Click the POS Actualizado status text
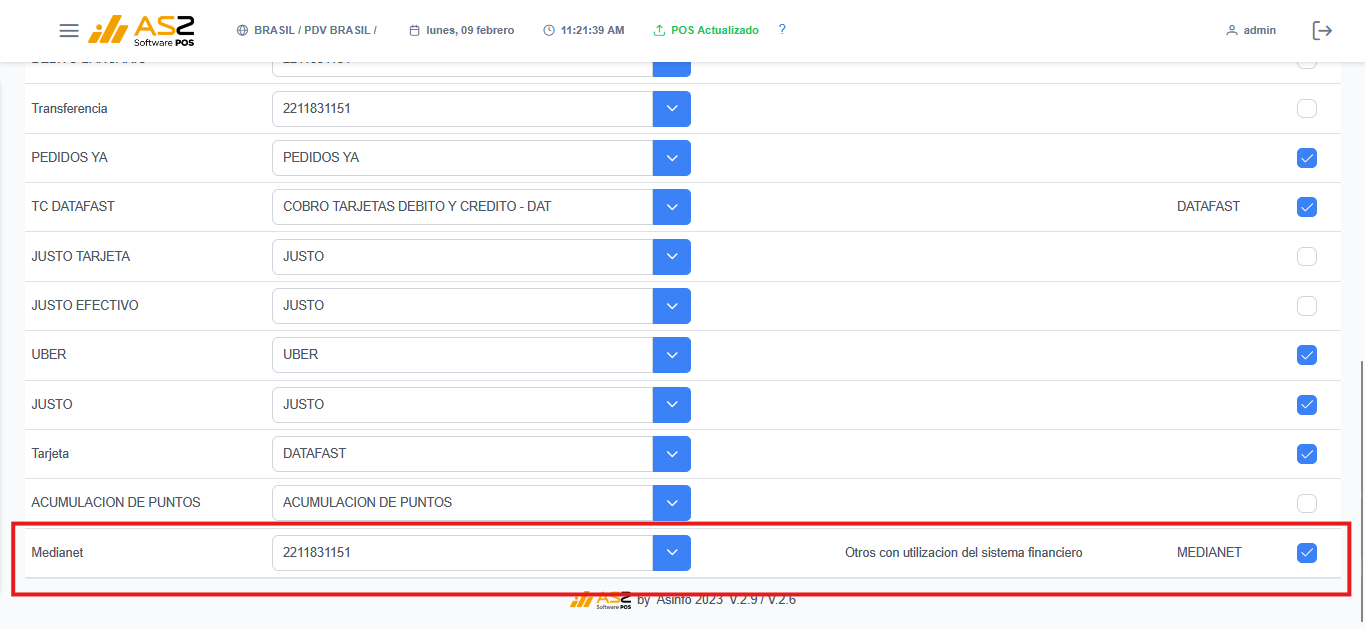1365x629 pixels. tap(715, 31)
